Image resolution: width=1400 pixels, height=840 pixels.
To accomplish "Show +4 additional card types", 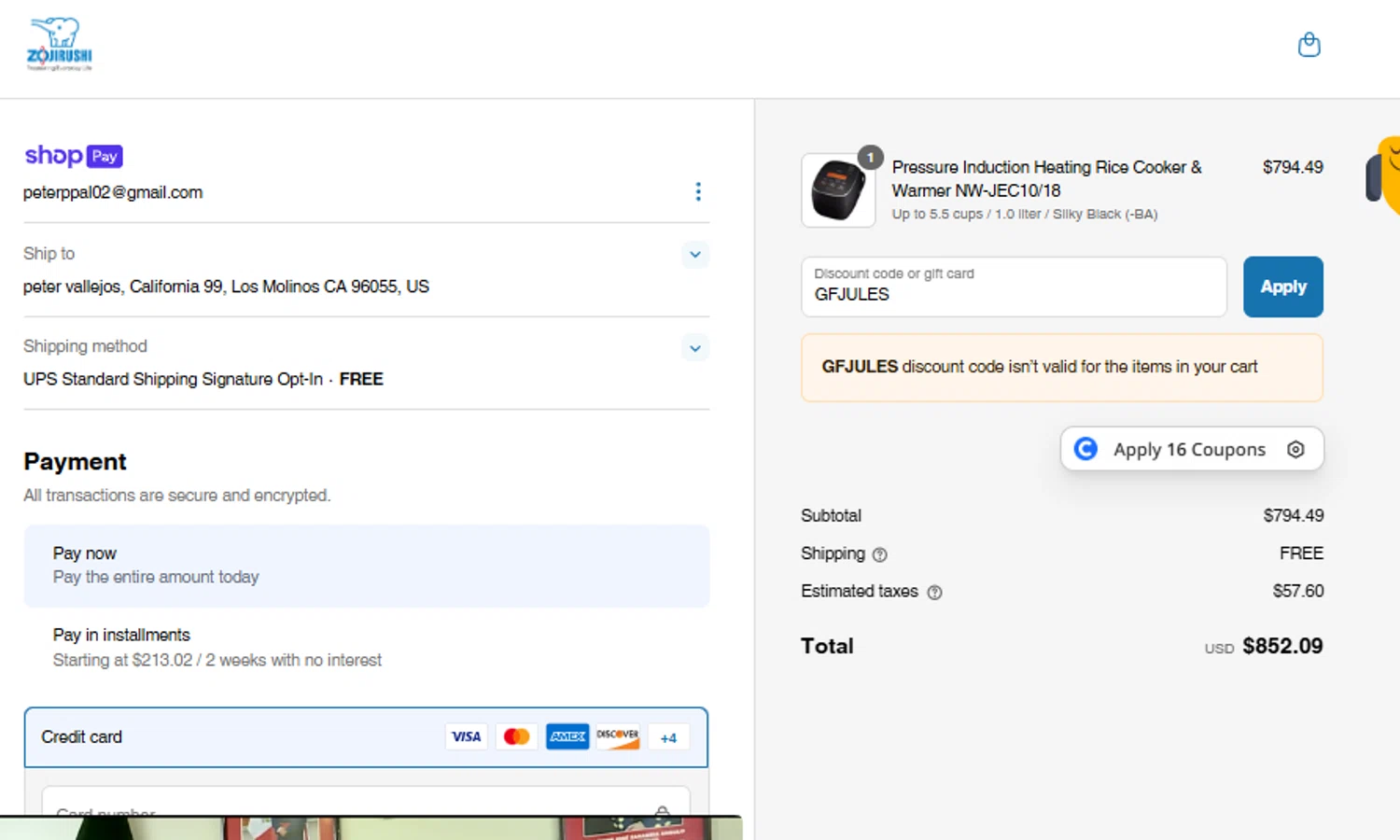I will 668,737.
